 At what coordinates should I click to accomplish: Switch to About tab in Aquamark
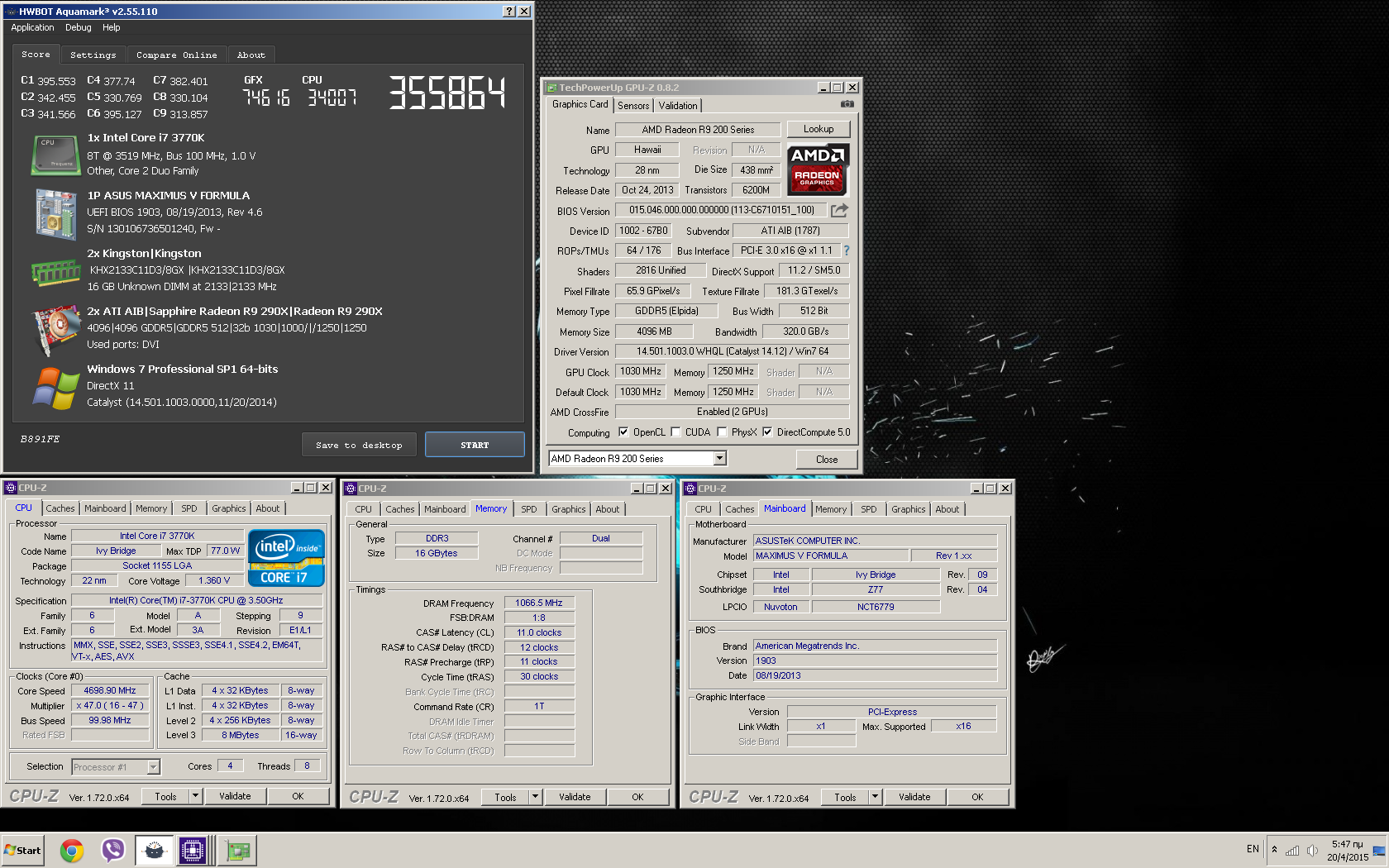251,55
